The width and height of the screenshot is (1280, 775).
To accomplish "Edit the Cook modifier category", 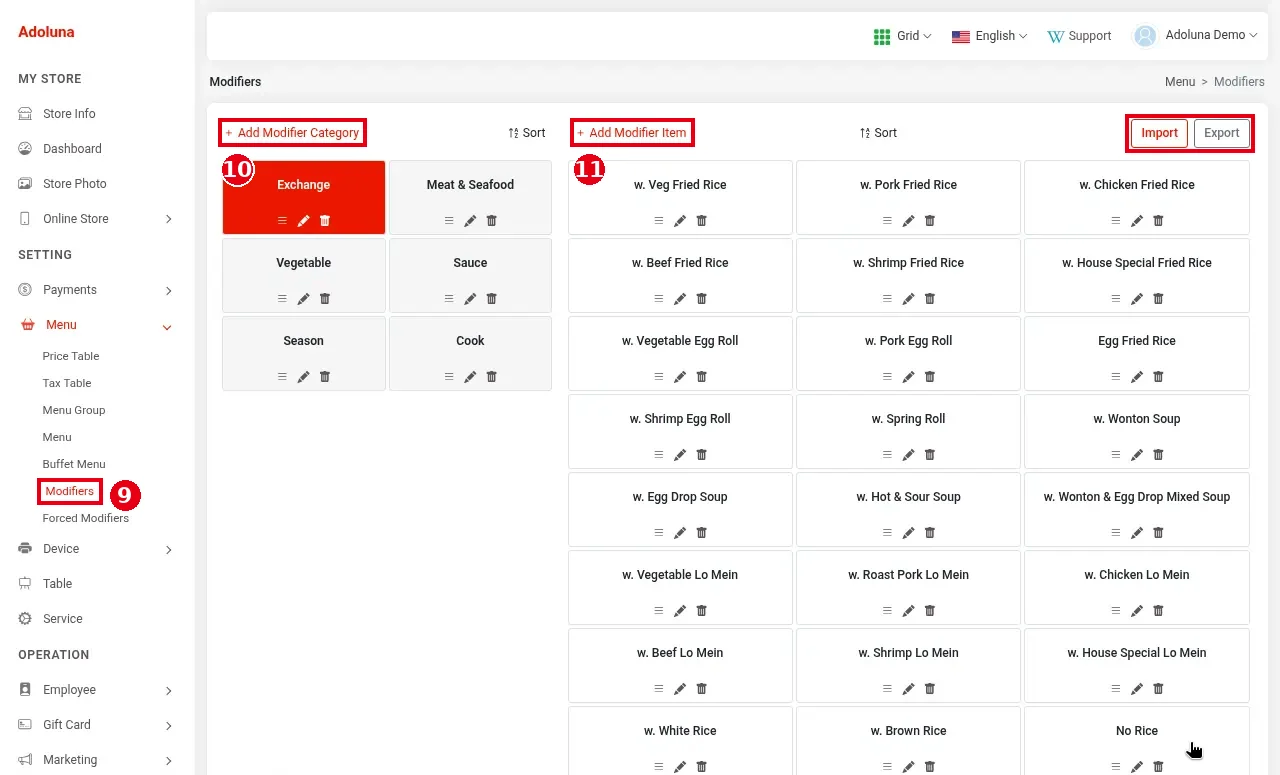I will point(470,376).
